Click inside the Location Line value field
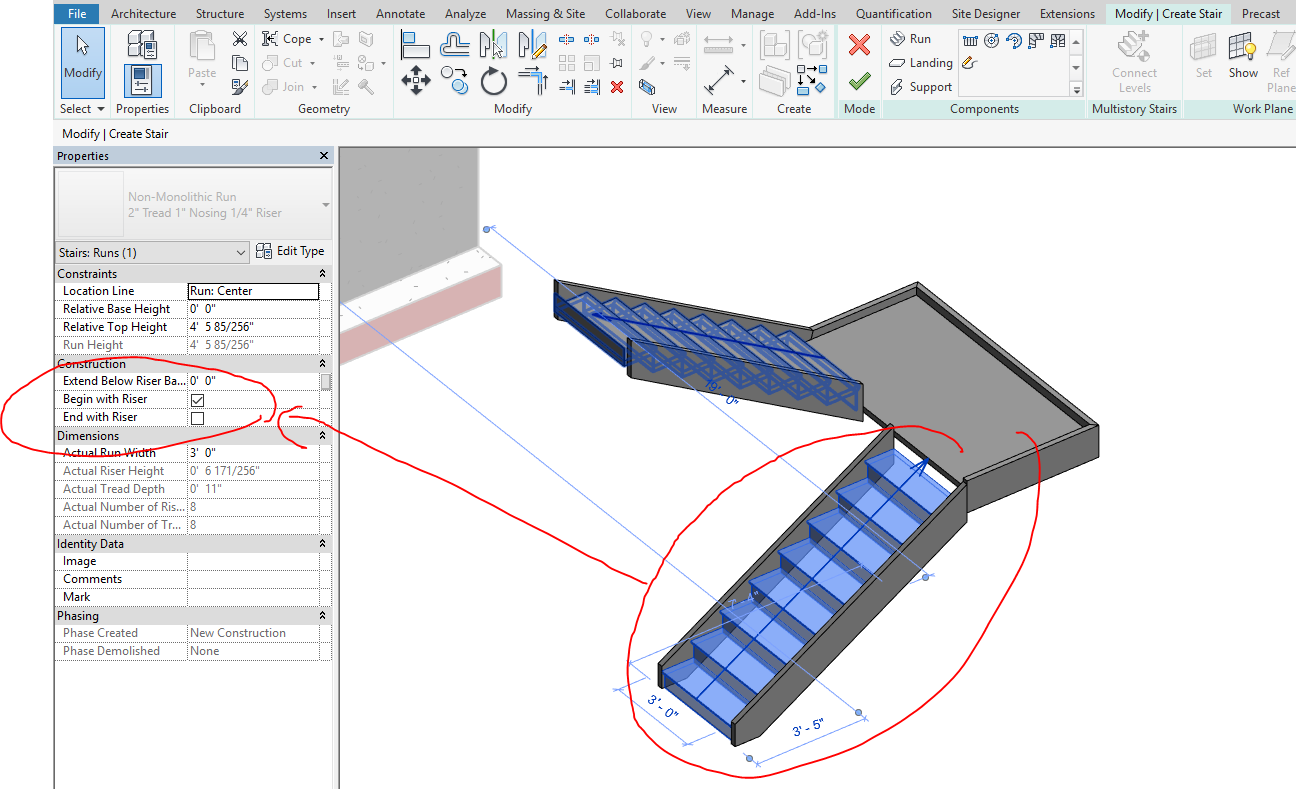Screen dimensions: 1296x789 pyautogui.click(x=253, y=290)
